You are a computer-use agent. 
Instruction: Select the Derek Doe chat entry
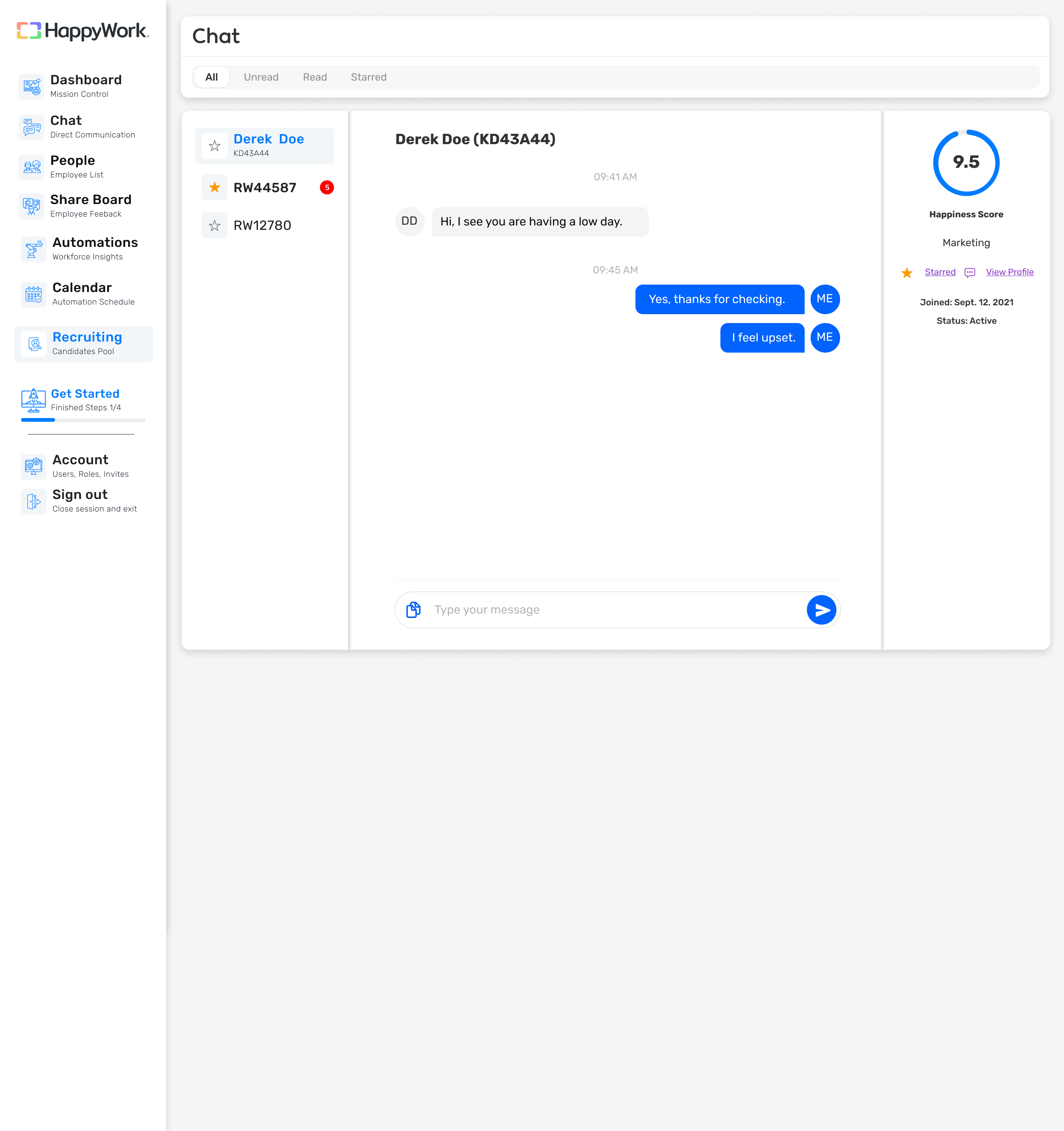tap(265, 146)
